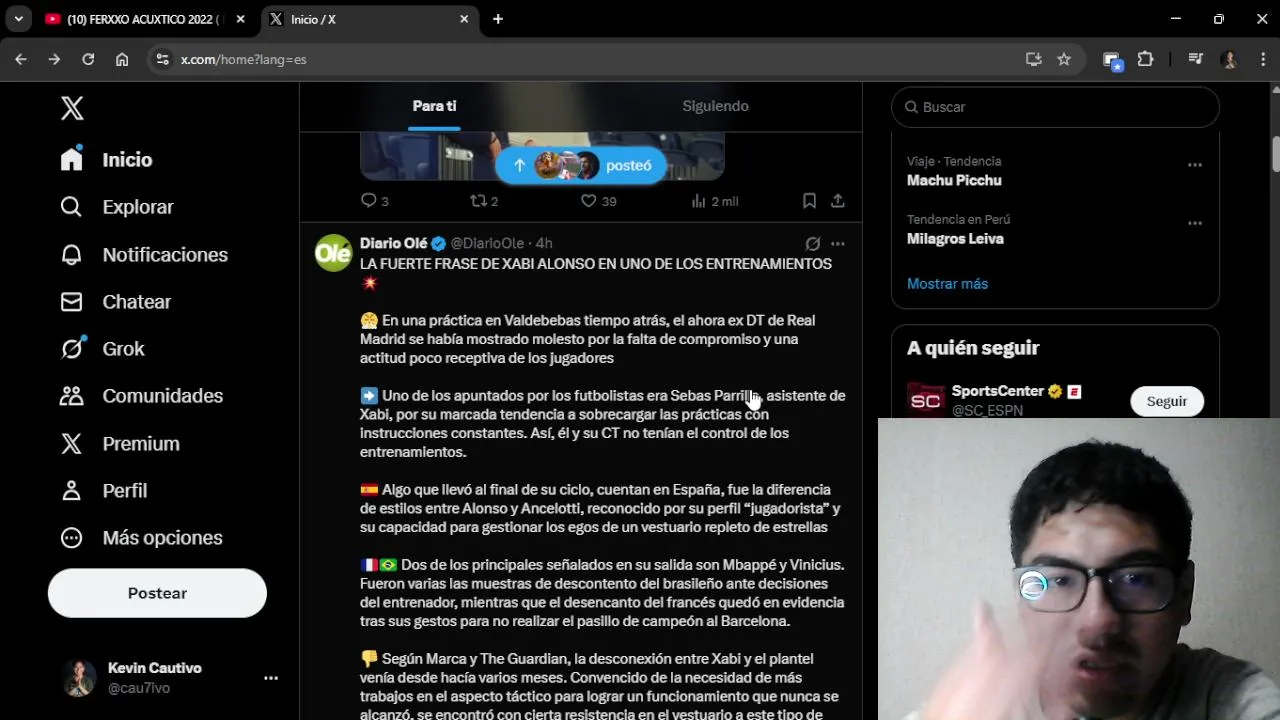The height and width of the screenshot is (720, 1280).
Task: Click the site information icon in address bar
Action: click(163, 59)
